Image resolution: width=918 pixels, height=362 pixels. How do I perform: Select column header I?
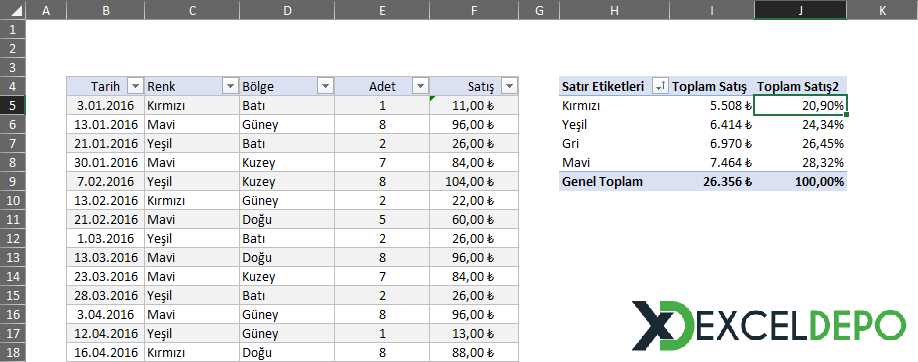711,9
